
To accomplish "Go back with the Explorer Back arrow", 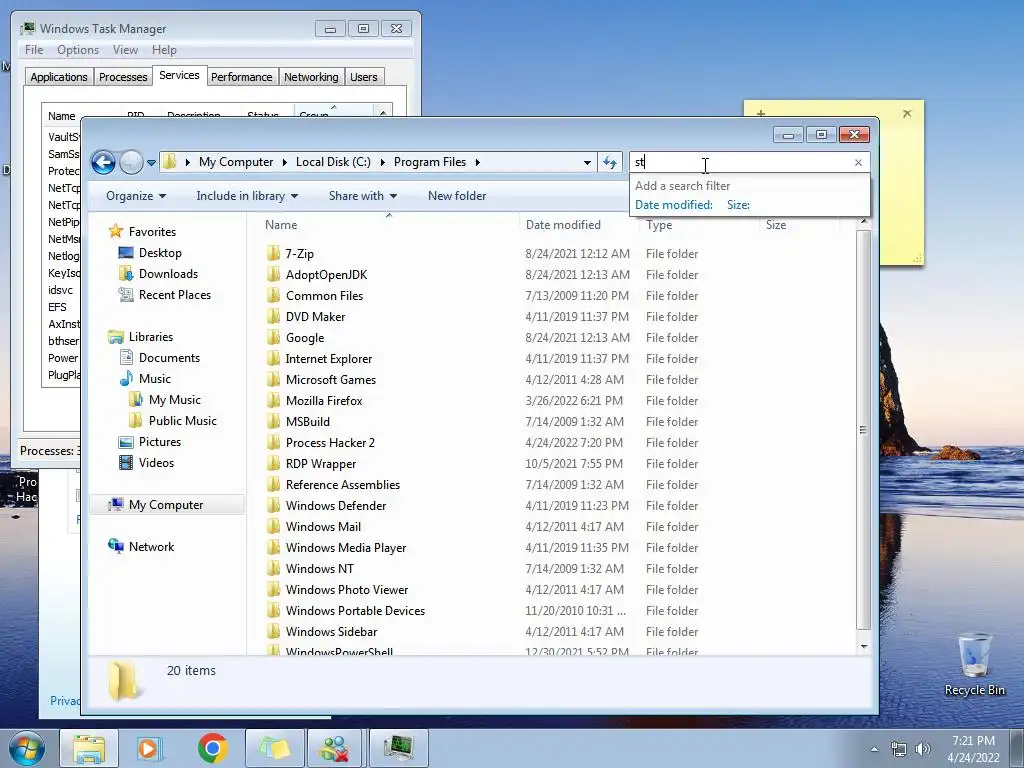I will point(103,162).
